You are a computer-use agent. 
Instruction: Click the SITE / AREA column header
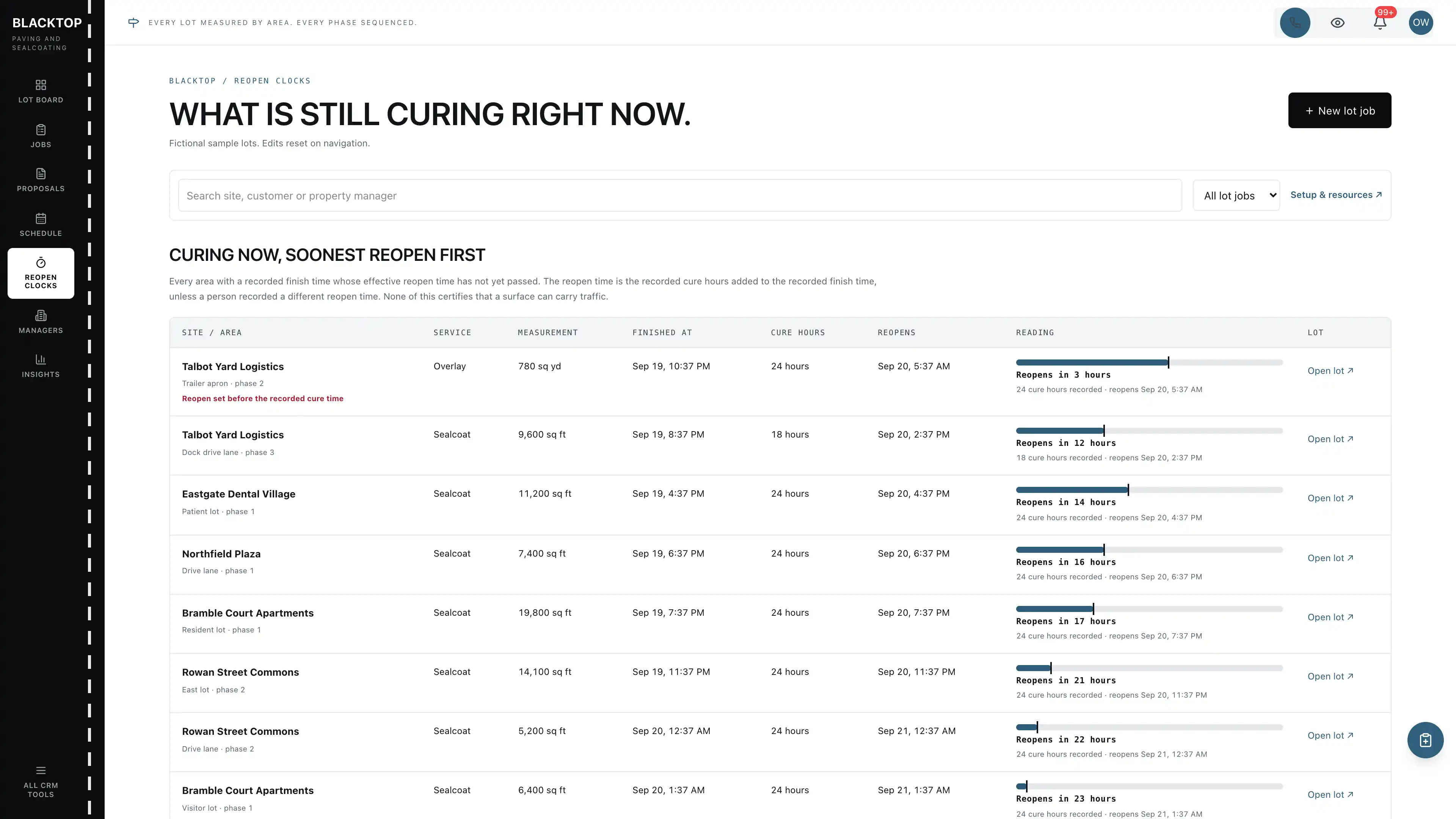(212, 333)
